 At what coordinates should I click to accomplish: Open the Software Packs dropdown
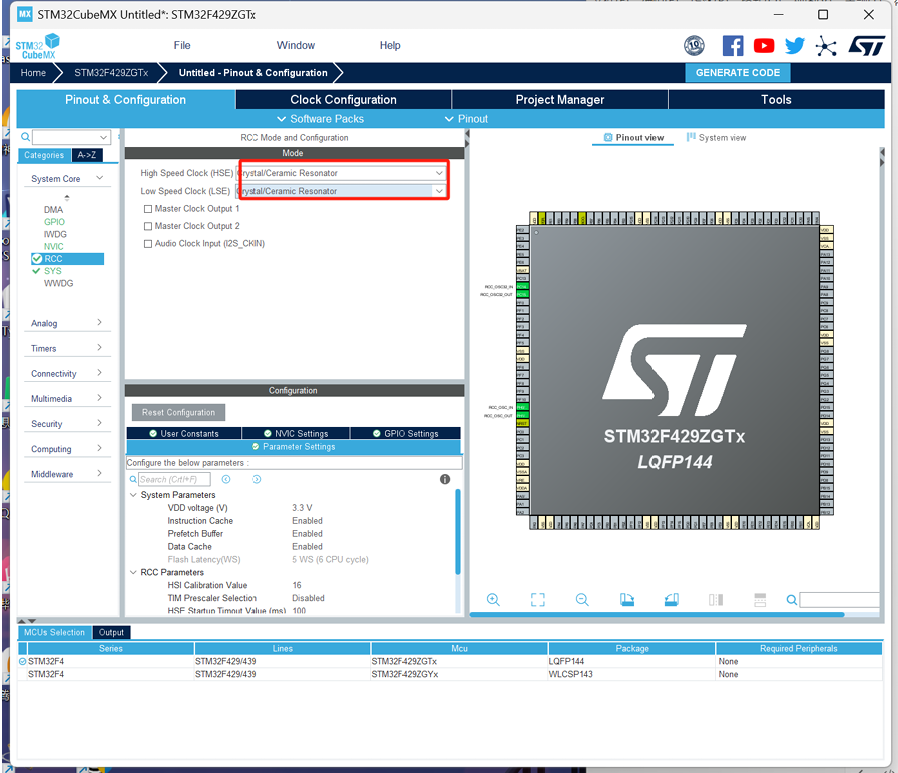tap(321, 119)
